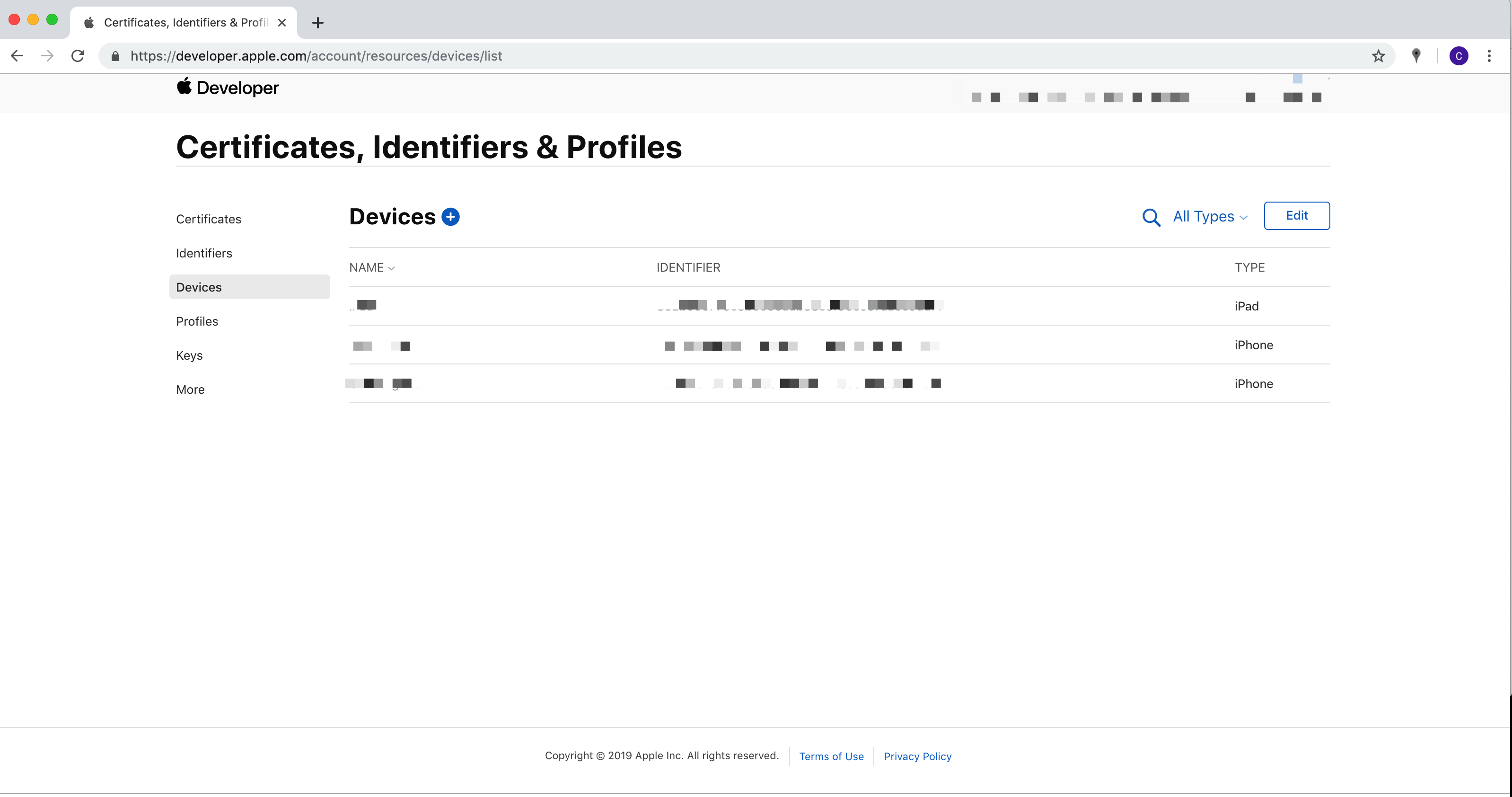
Task: Click the browser address bar URL
Action: (x=316, y=56)
